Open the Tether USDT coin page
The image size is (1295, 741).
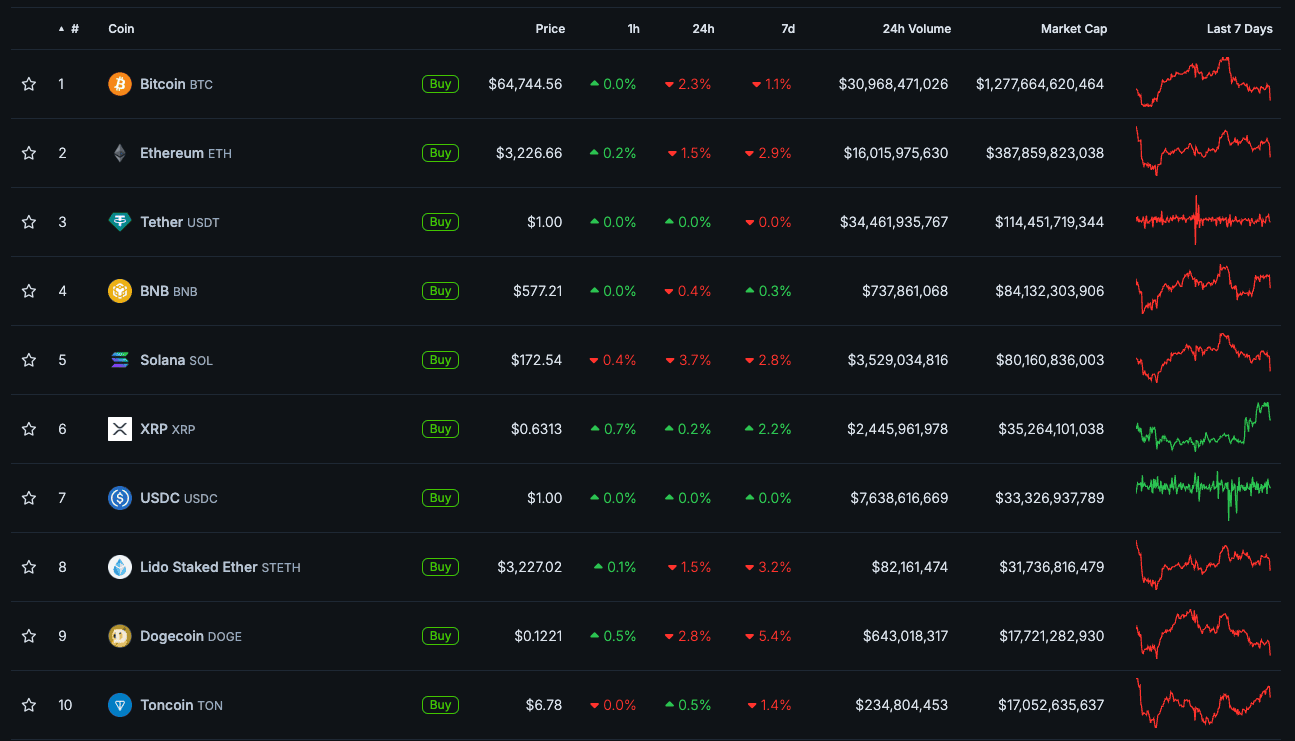[180, 222]
